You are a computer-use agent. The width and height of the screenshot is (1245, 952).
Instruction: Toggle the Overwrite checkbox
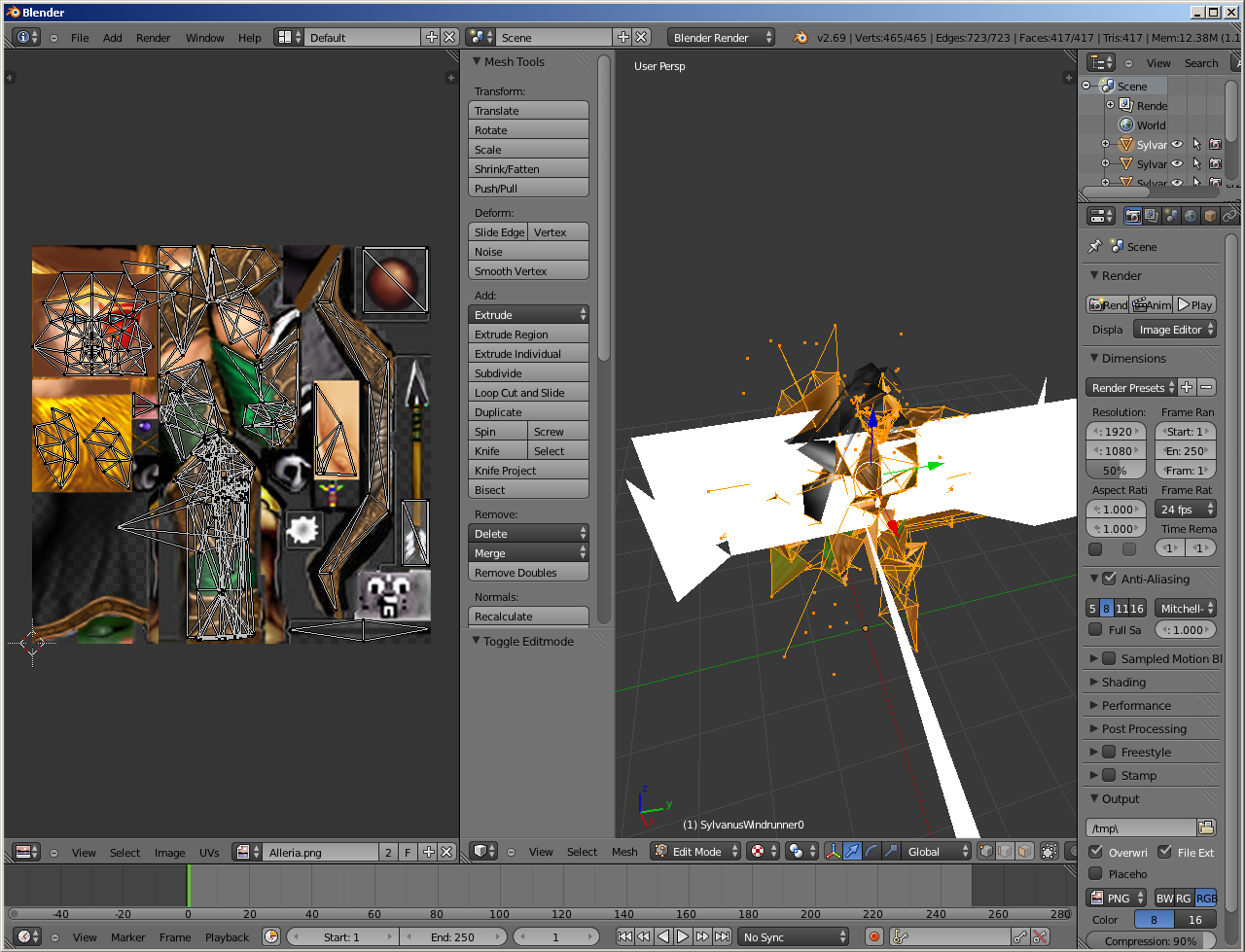1095,852
